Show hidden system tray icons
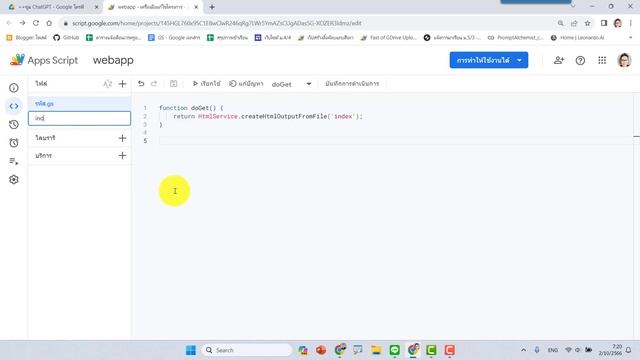The height and width of the screenshot is (360, 640). tap(523, 350)
